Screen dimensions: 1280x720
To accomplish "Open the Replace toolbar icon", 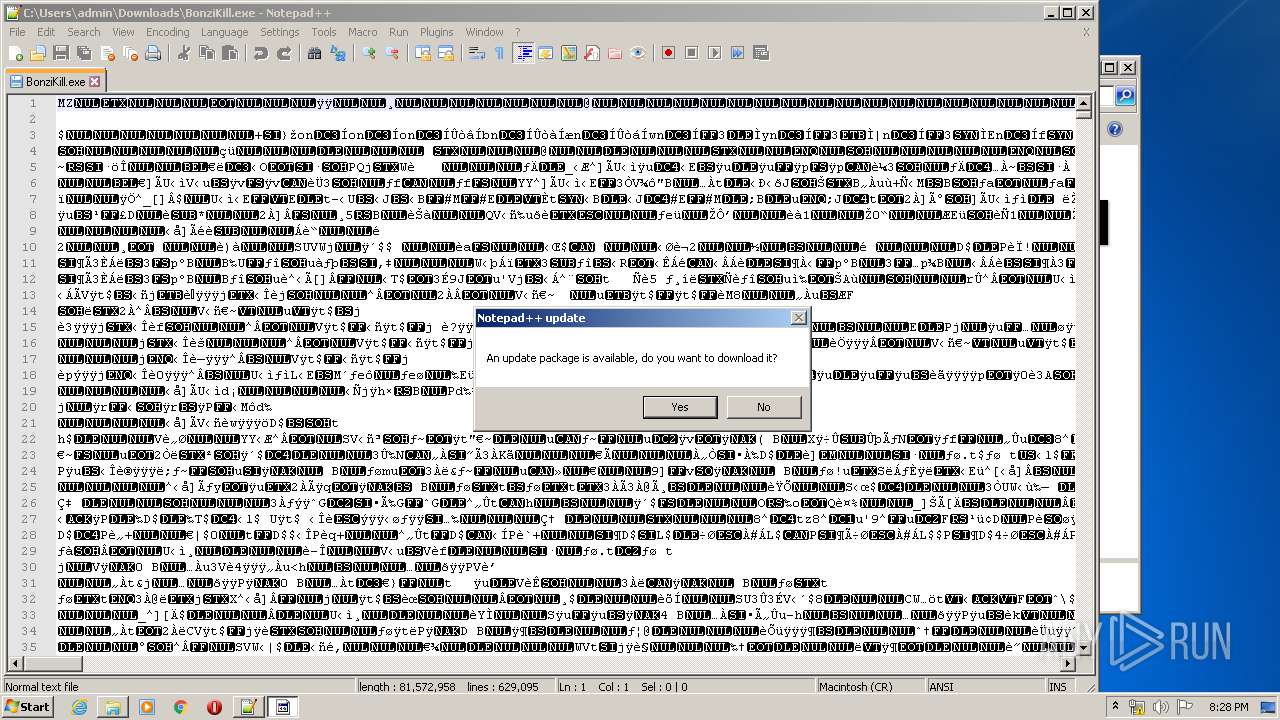I will (x=337, y=53).
